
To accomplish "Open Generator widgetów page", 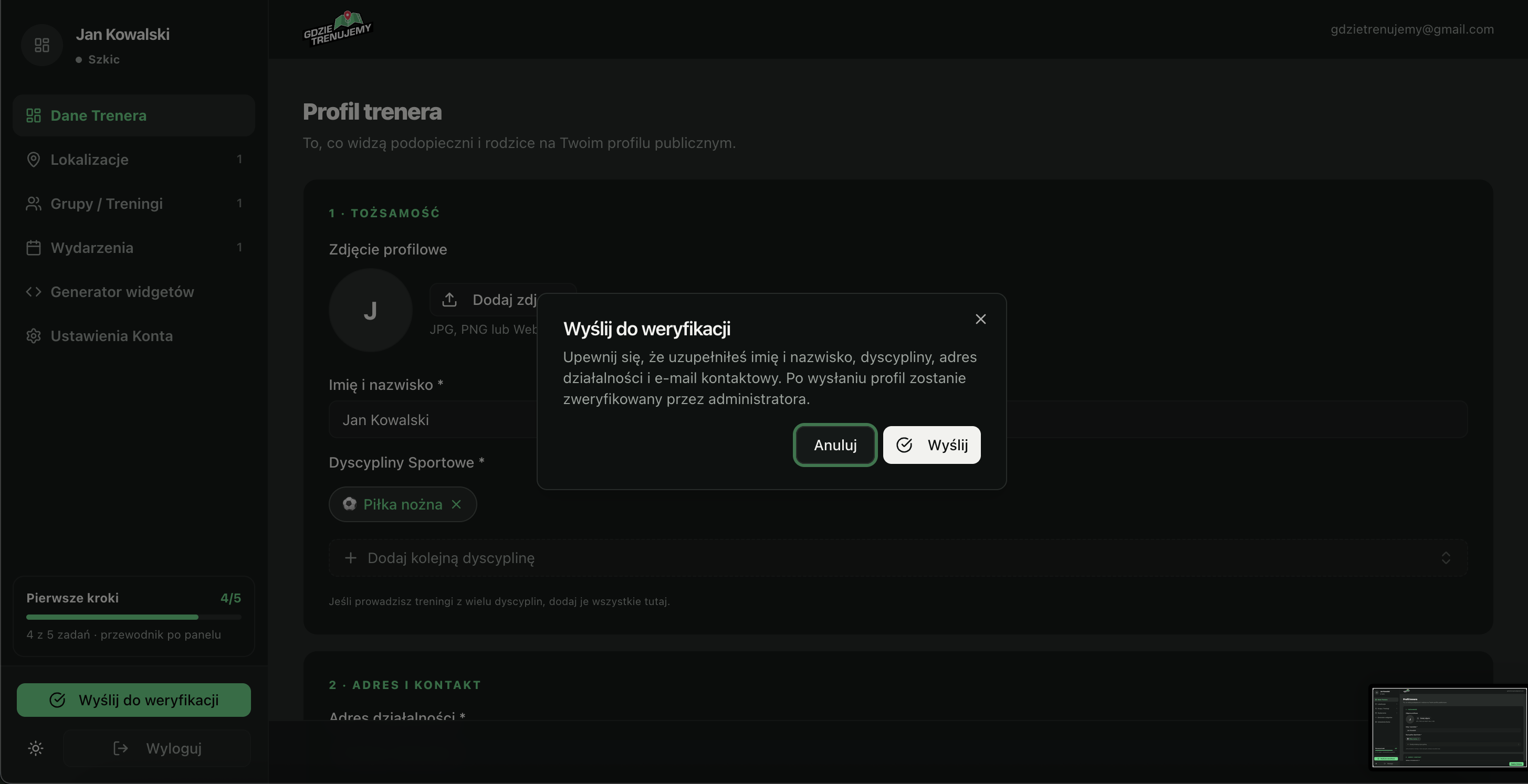I will (x=133, y=292).
